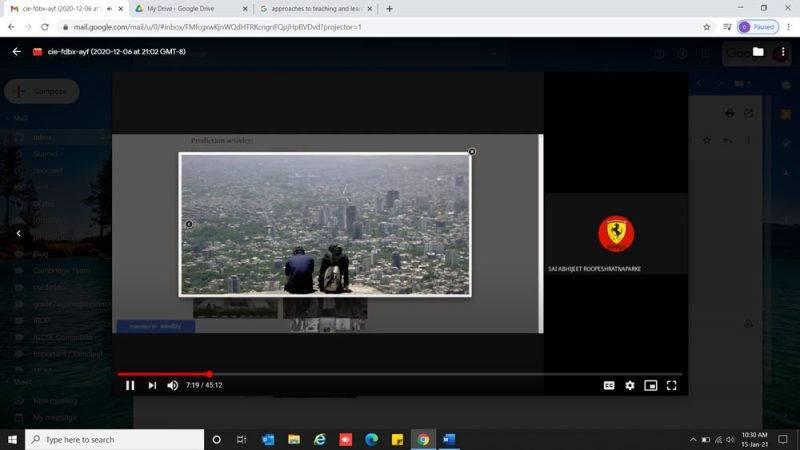Open the email in new window
The height and width of the screenshot is (450, 800).
[748, 113]
